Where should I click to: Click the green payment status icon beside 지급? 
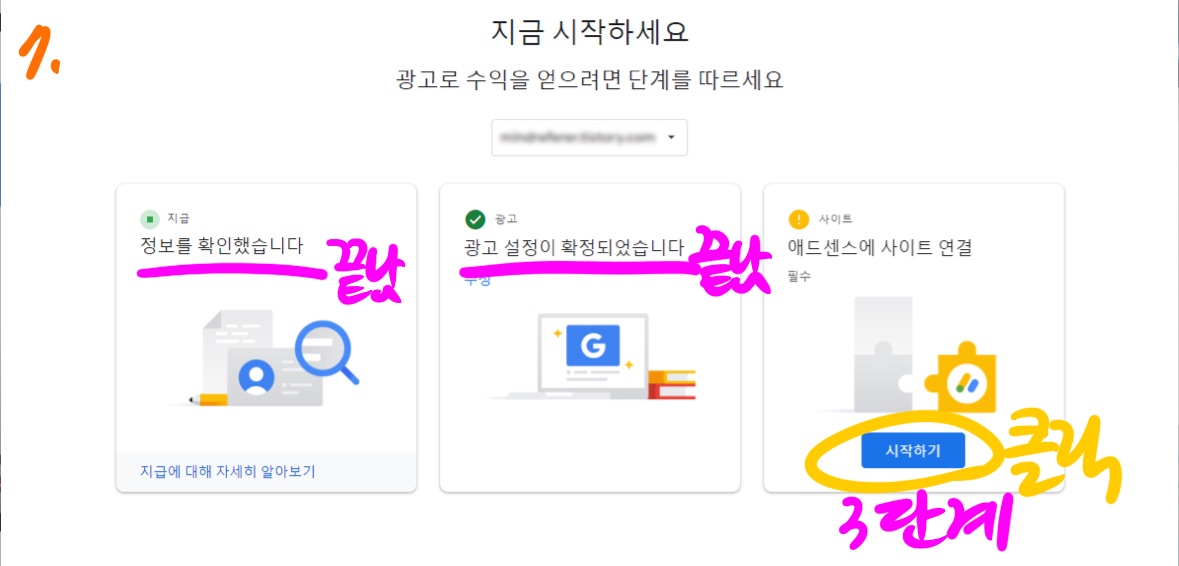[x=150, y=219]
